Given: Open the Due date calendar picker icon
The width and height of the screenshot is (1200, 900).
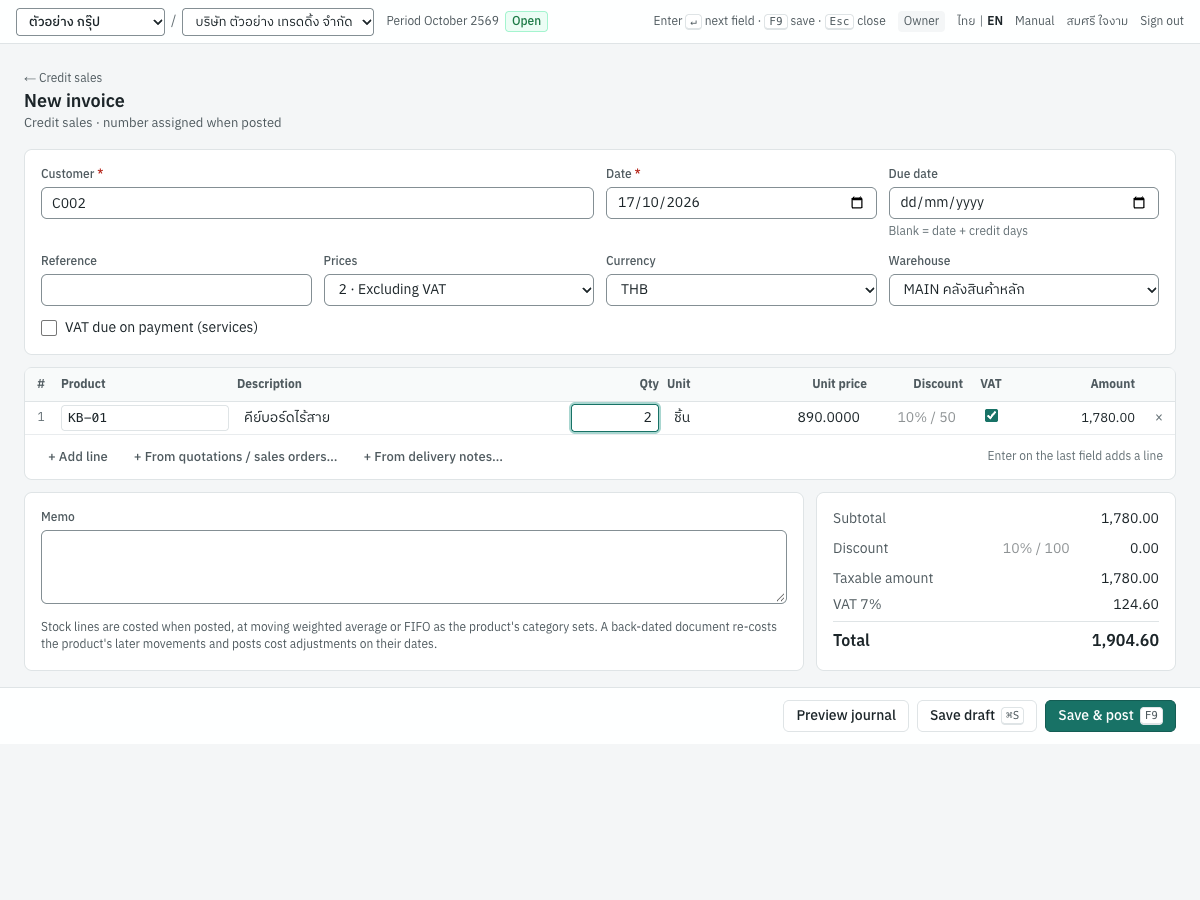Looking at the screenshot, I should pyautogui.click(x=1139, y=203).
